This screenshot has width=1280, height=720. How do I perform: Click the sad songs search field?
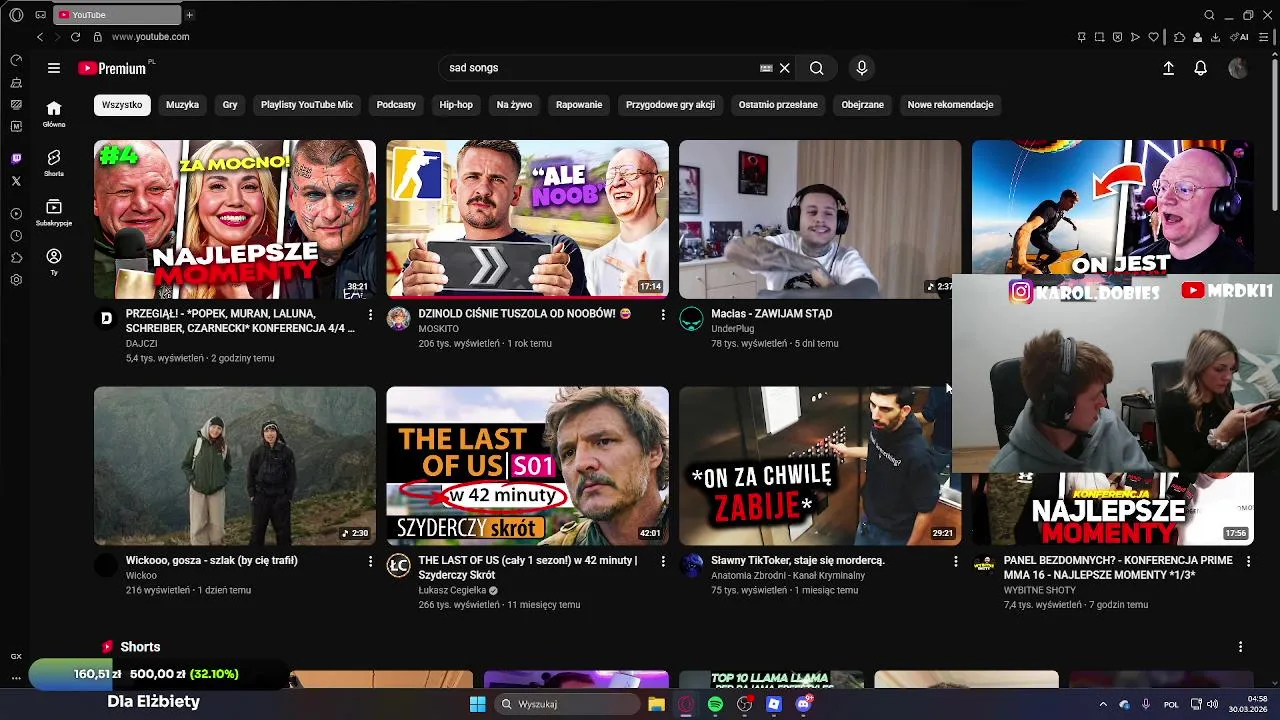tap(600, 68)
